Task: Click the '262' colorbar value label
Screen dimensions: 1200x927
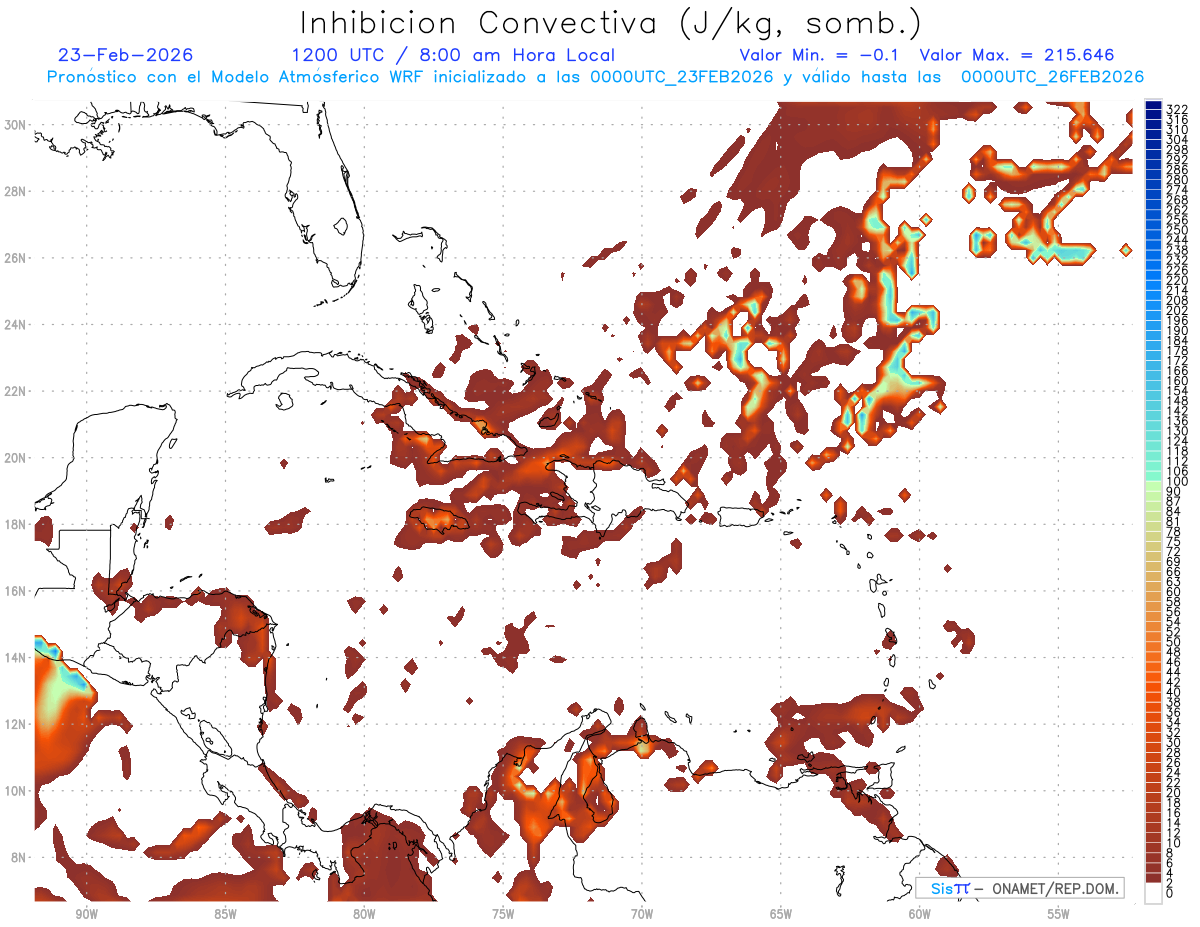Action: click(1177, 210)
